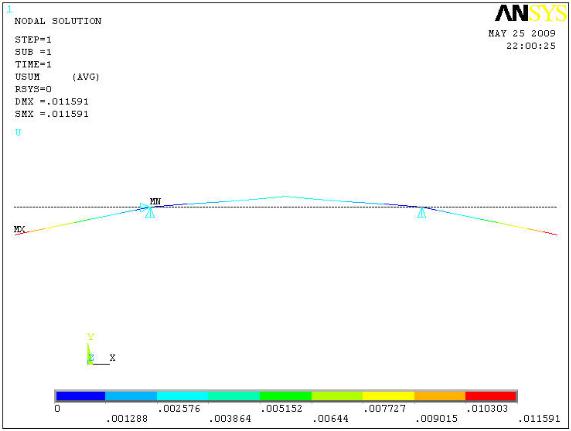Click the right roller support triangle symbol
This screenshot has height=431, width=571.
[421, 212]
